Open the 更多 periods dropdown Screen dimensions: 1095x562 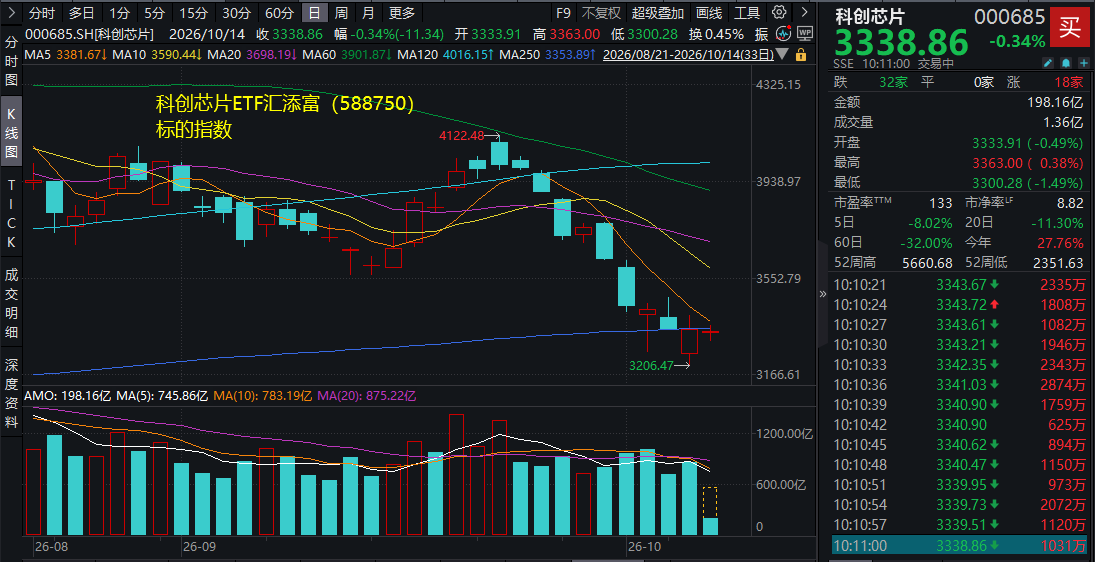pyautogui.click(x=402, y=13)
